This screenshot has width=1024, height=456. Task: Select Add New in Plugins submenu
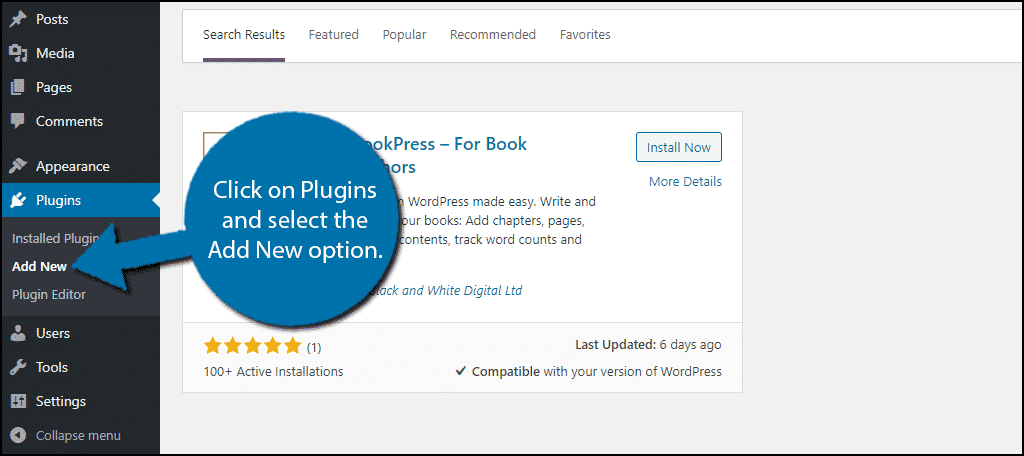[x=40, y=267]
